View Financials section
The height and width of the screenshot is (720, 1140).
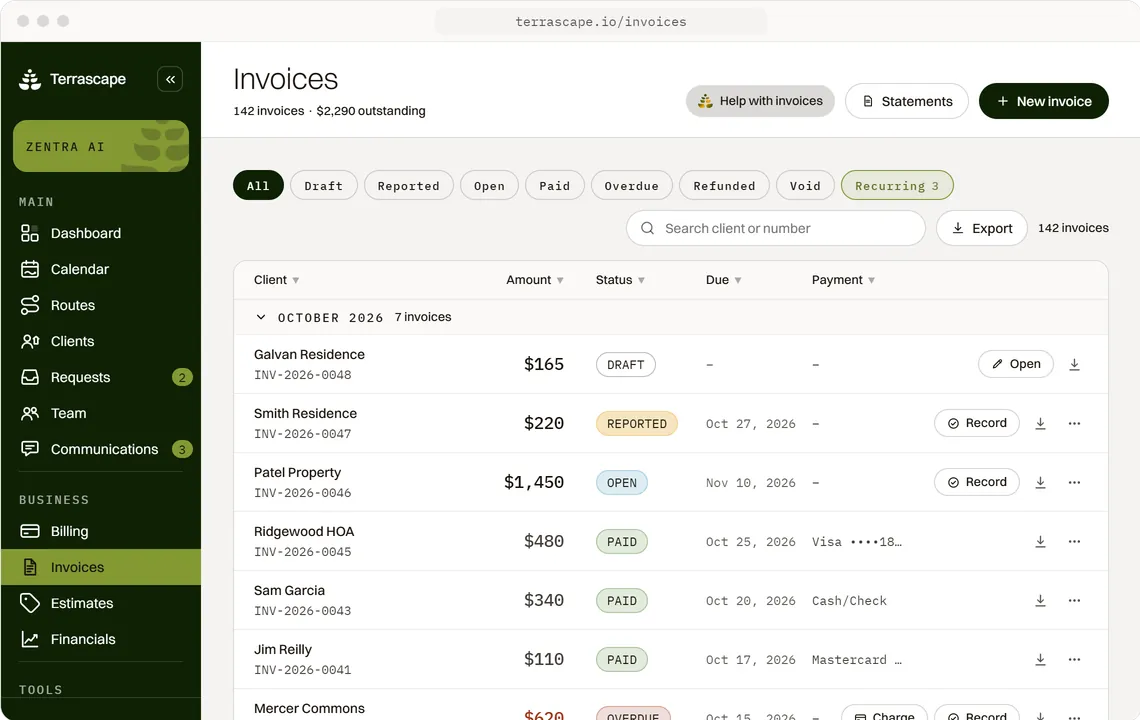tap(101, 639)
